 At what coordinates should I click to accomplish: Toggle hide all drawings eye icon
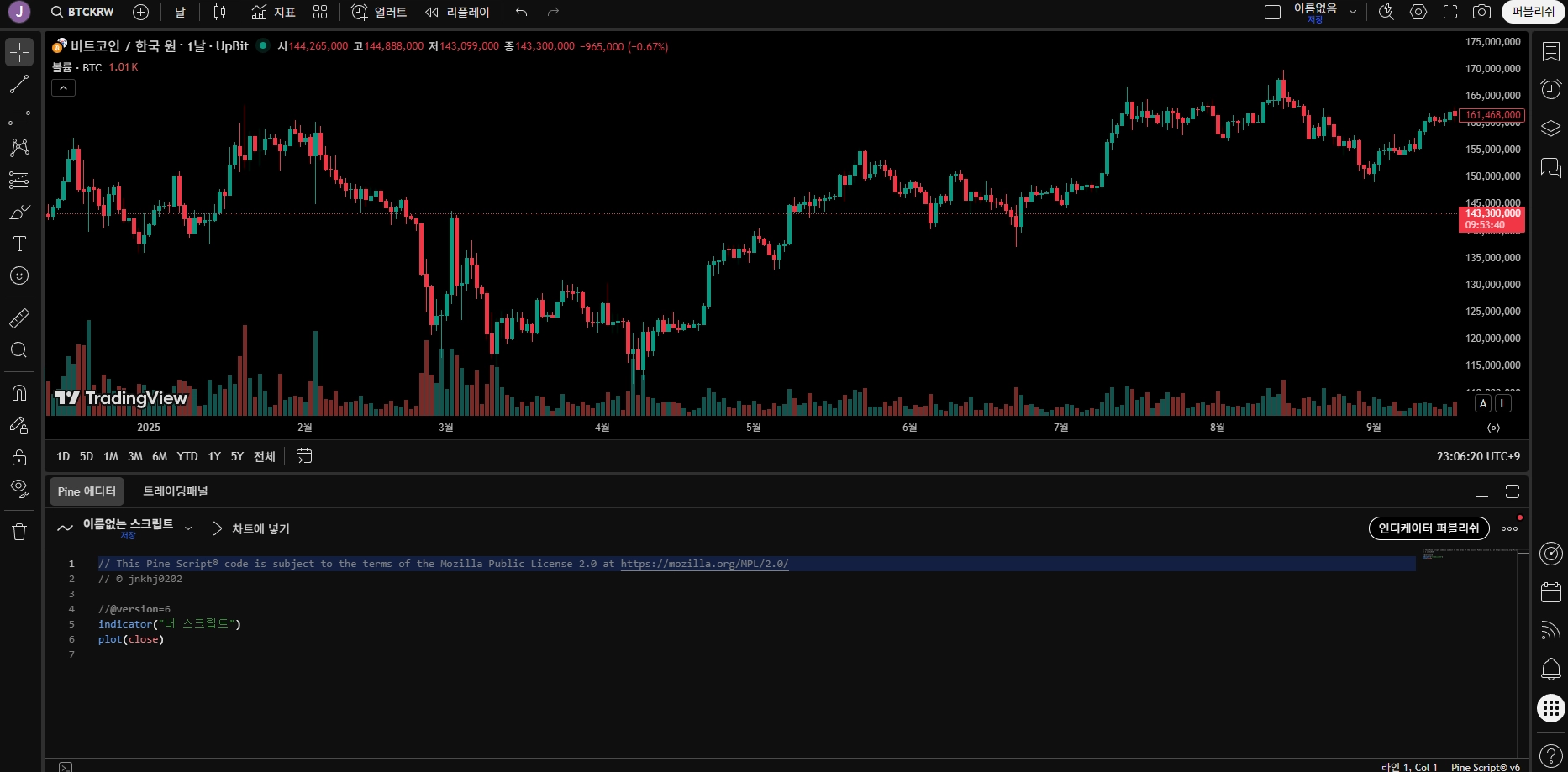pos(19,489)
